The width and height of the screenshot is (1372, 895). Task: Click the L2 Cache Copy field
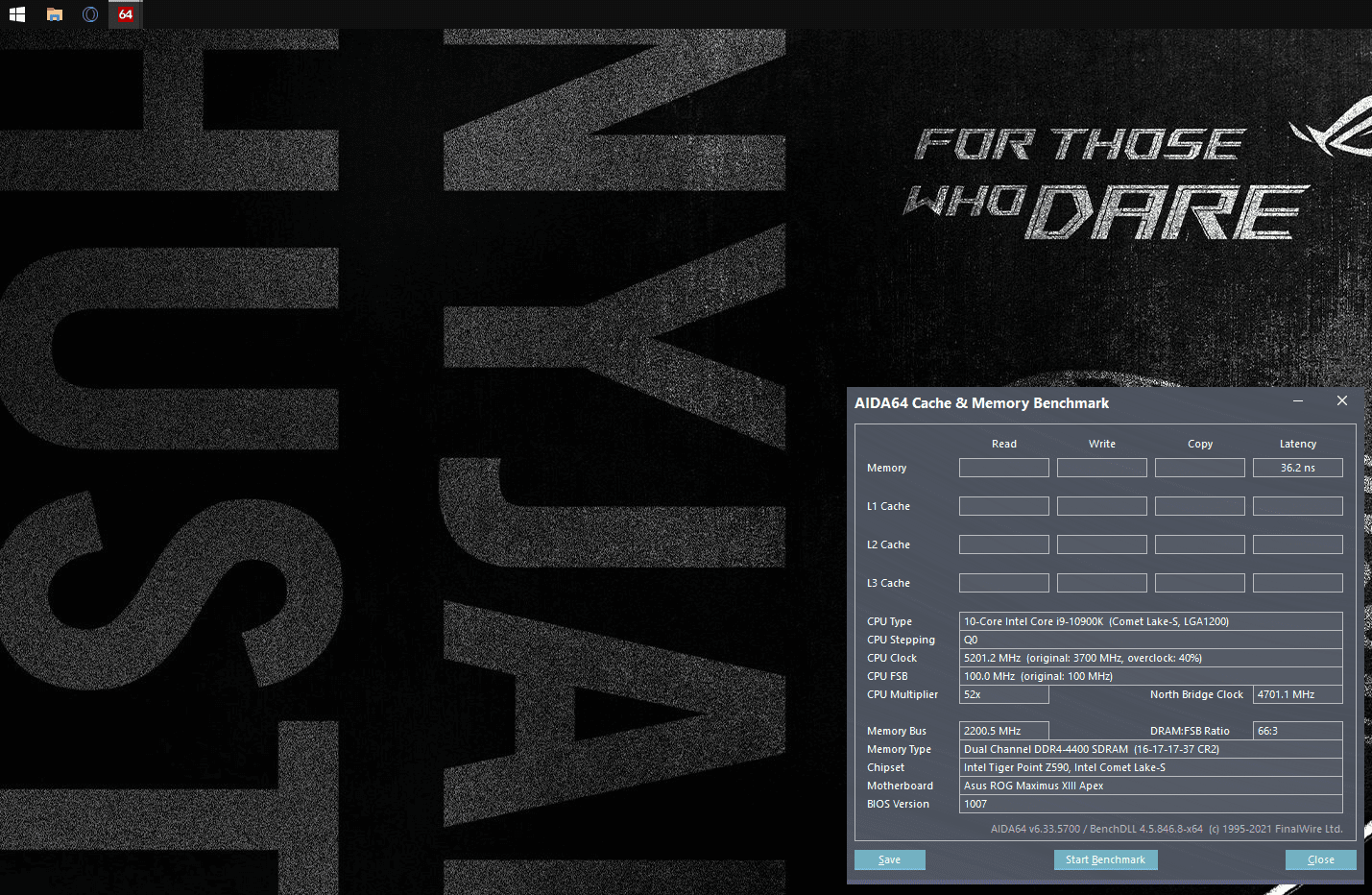coord(1200,544)
